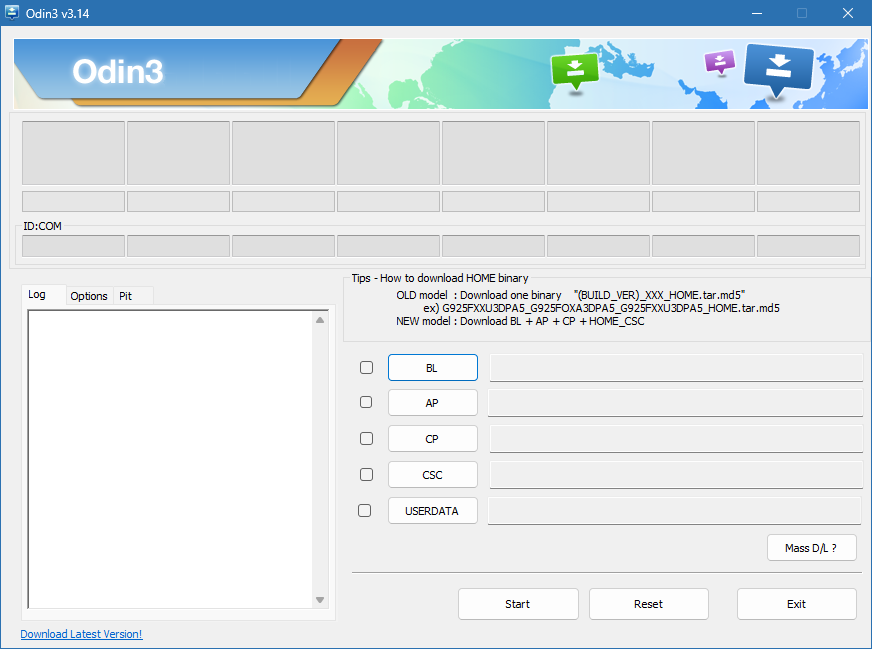
Task: Browse for a USERDATA file
Action: (x=433, y=511)
